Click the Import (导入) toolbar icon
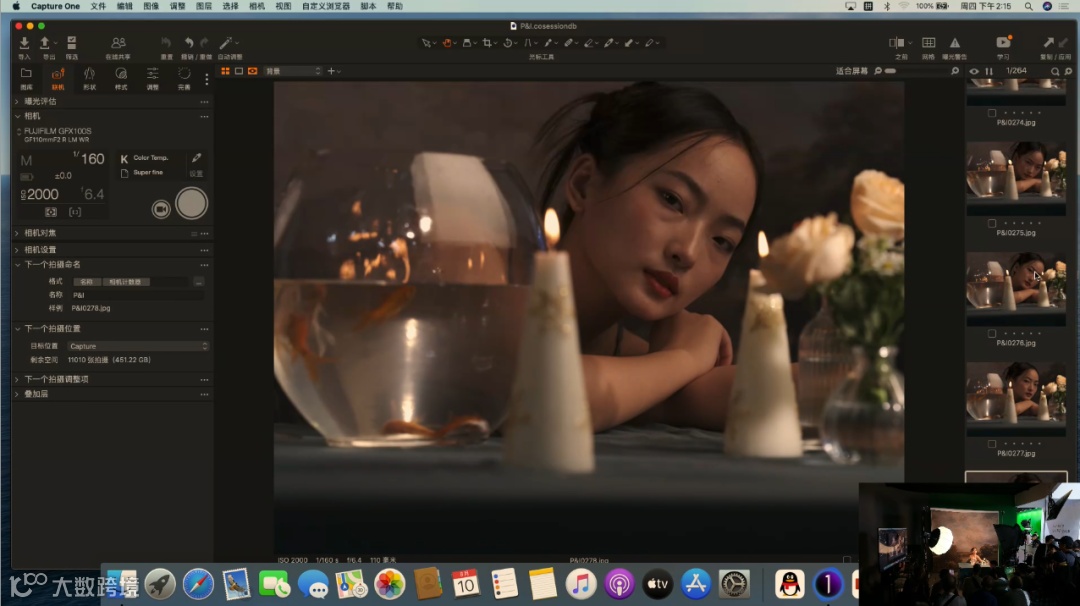 click(x=24, y=43)
